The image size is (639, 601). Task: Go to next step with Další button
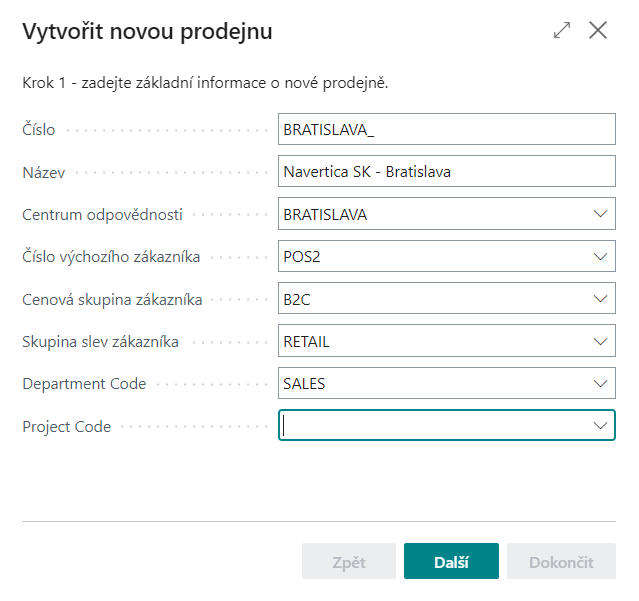(x=451, y=561)
